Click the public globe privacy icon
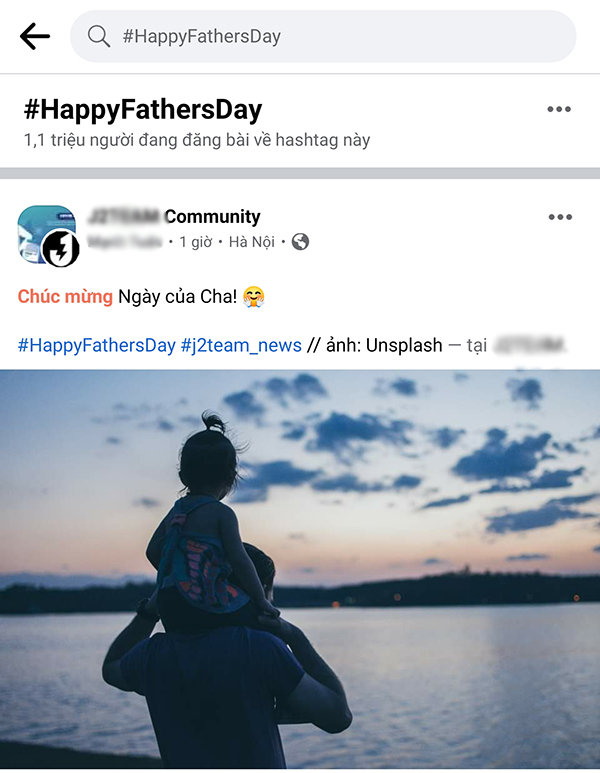Screen dimensions: 600x773 pyautogui.click(x=300, y=242)
